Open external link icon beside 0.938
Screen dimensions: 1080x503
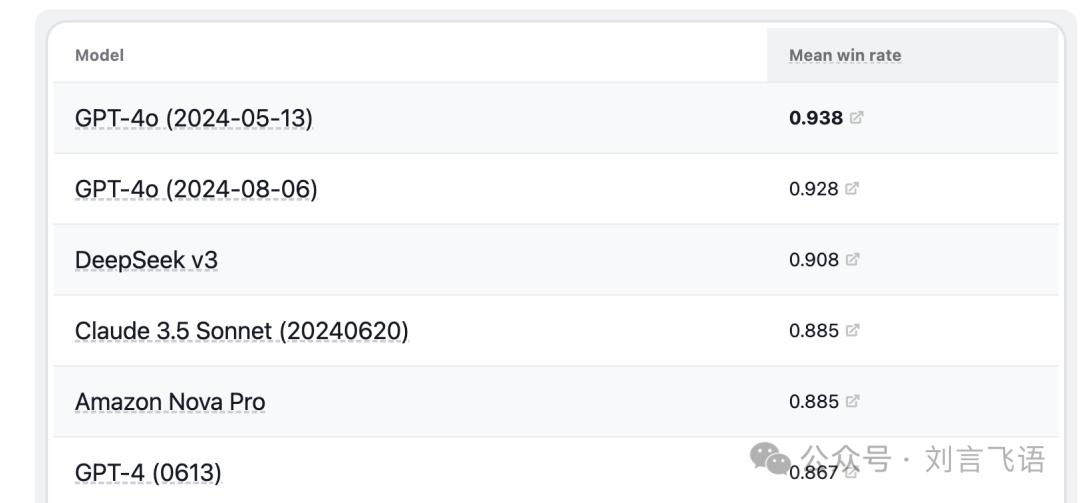point(856,118)
